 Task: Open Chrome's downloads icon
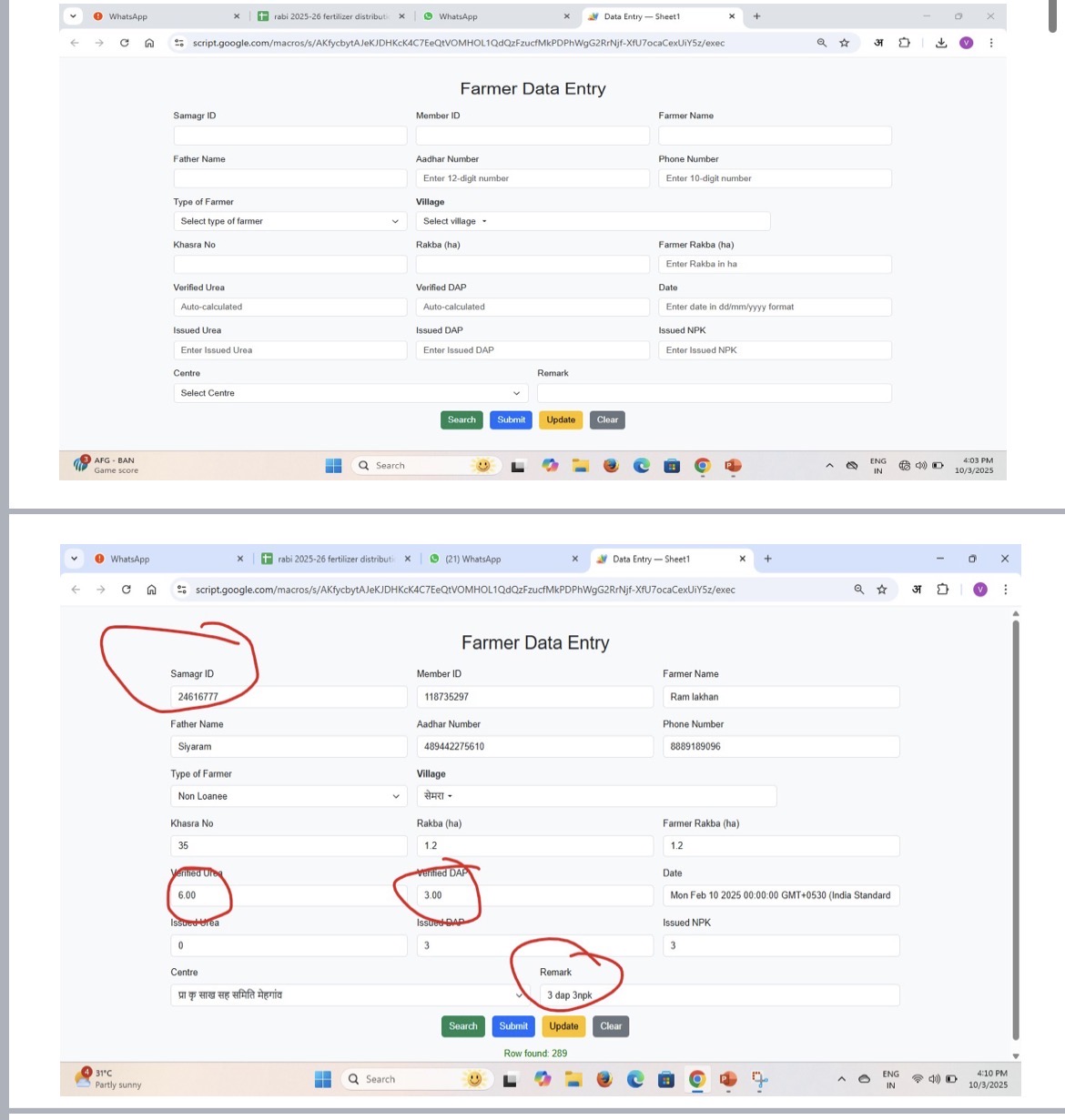(x=941, y=43)
